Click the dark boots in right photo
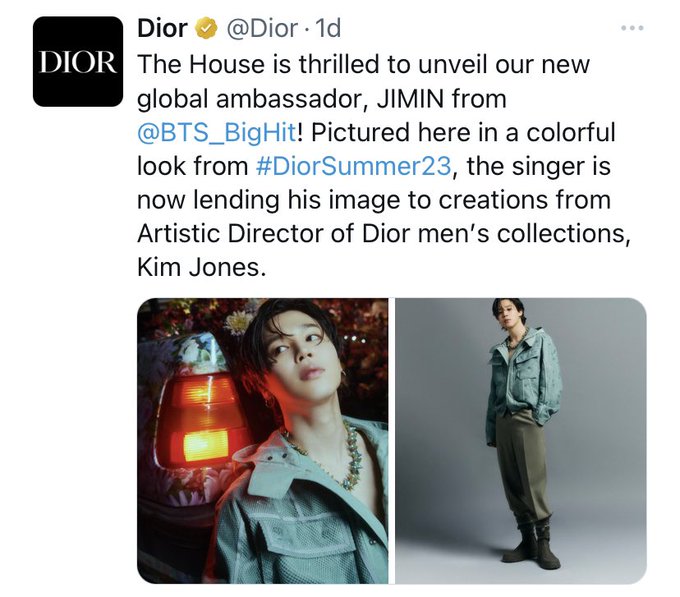This screenshot has height=597, width=680. pos(532,544)
